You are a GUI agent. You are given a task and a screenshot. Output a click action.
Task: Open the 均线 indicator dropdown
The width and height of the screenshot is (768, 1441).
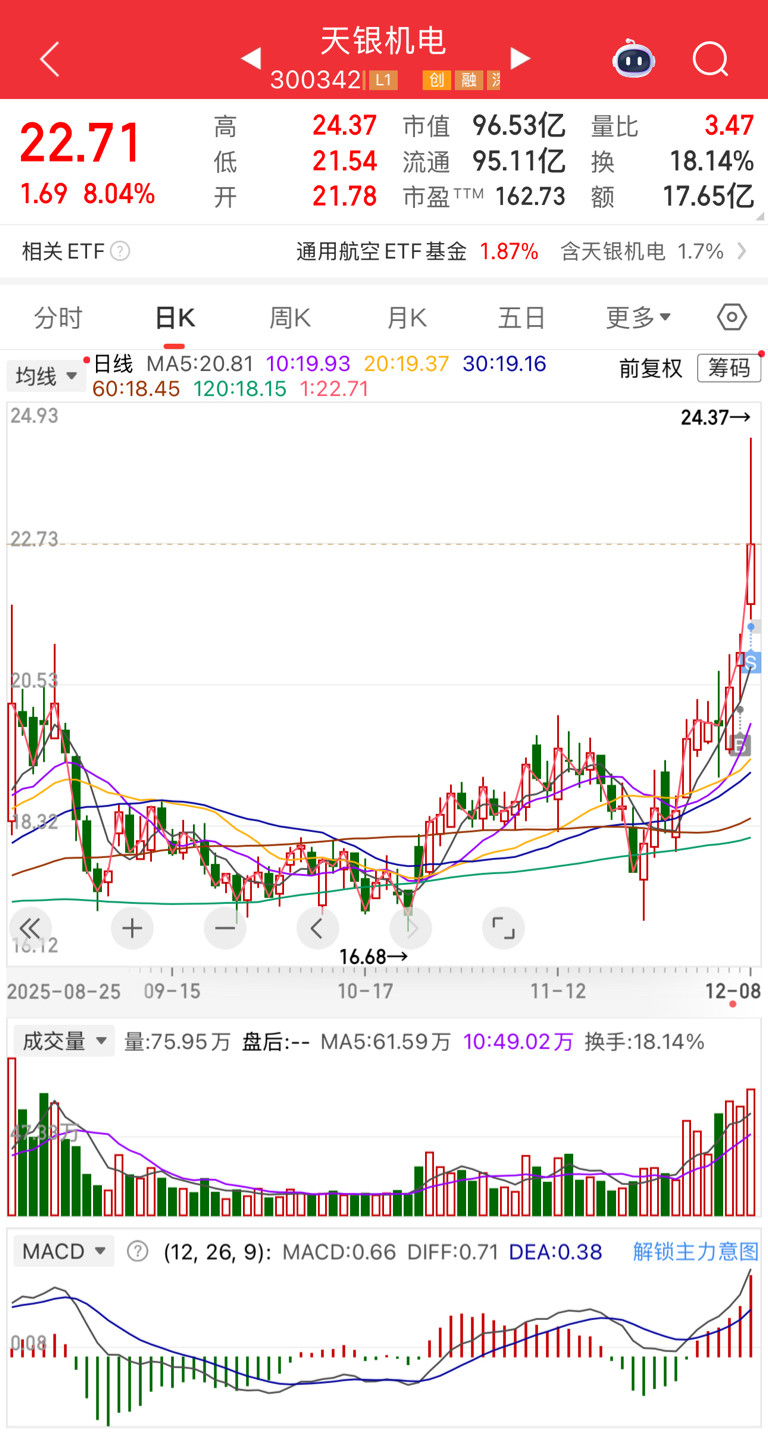(x=46, y=376)
